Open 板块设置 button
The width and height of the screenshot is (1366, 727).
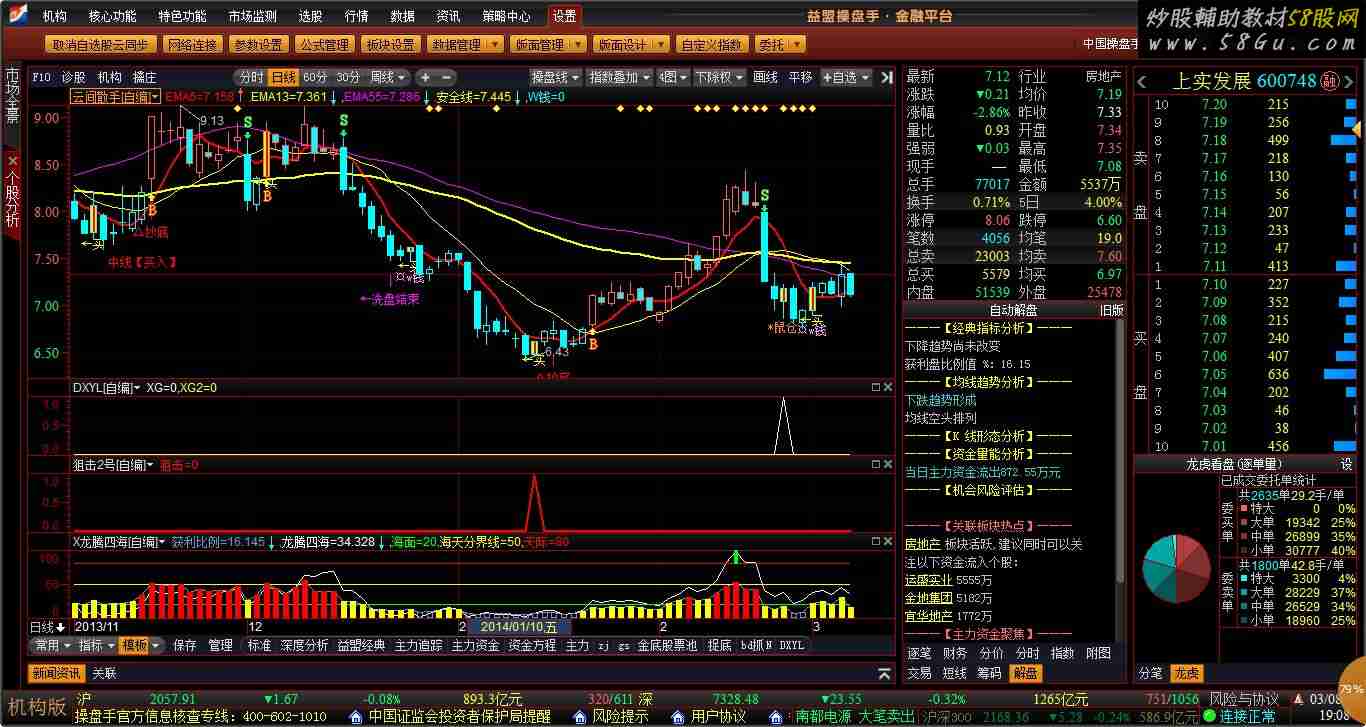click(x=391, y=45)
